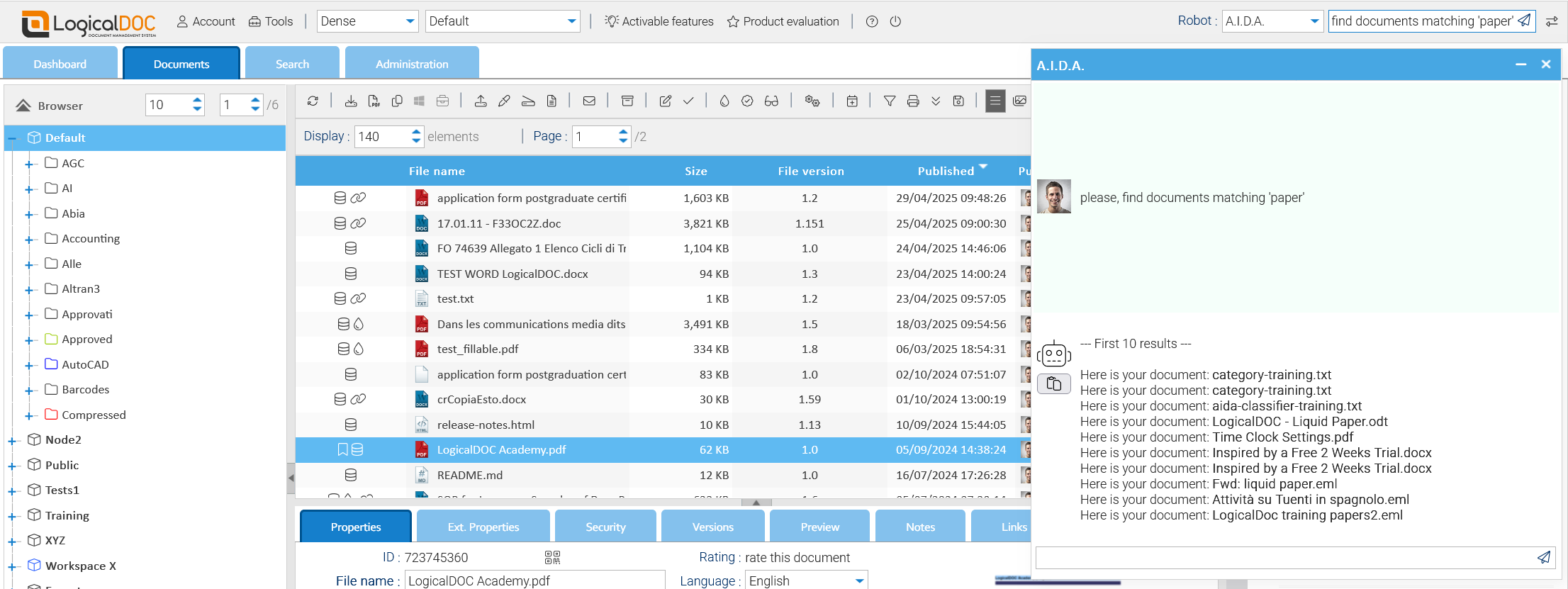
Task: Click the filter funnel icon
Action: (890, 101)
